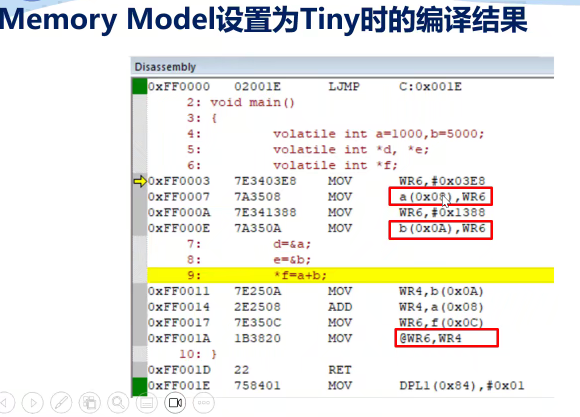Select source line 4 declaring a=1000,b=5000

tap(335, 134)
